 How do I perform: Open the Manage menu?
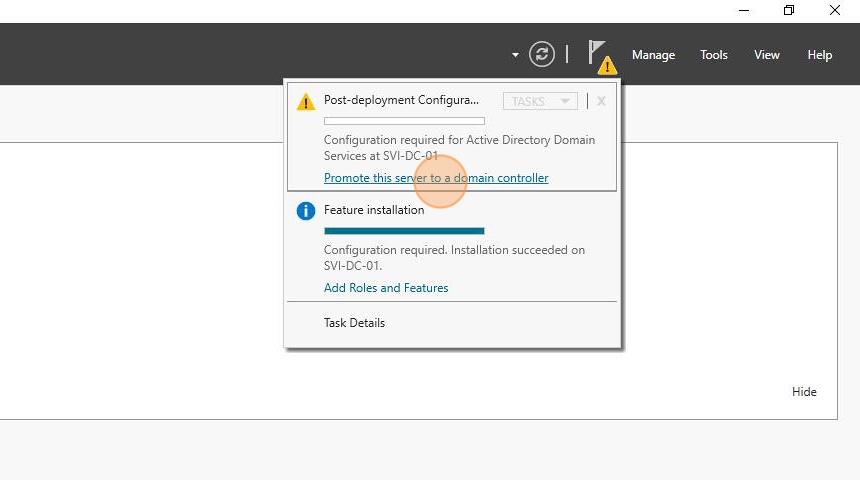point(653,55)
